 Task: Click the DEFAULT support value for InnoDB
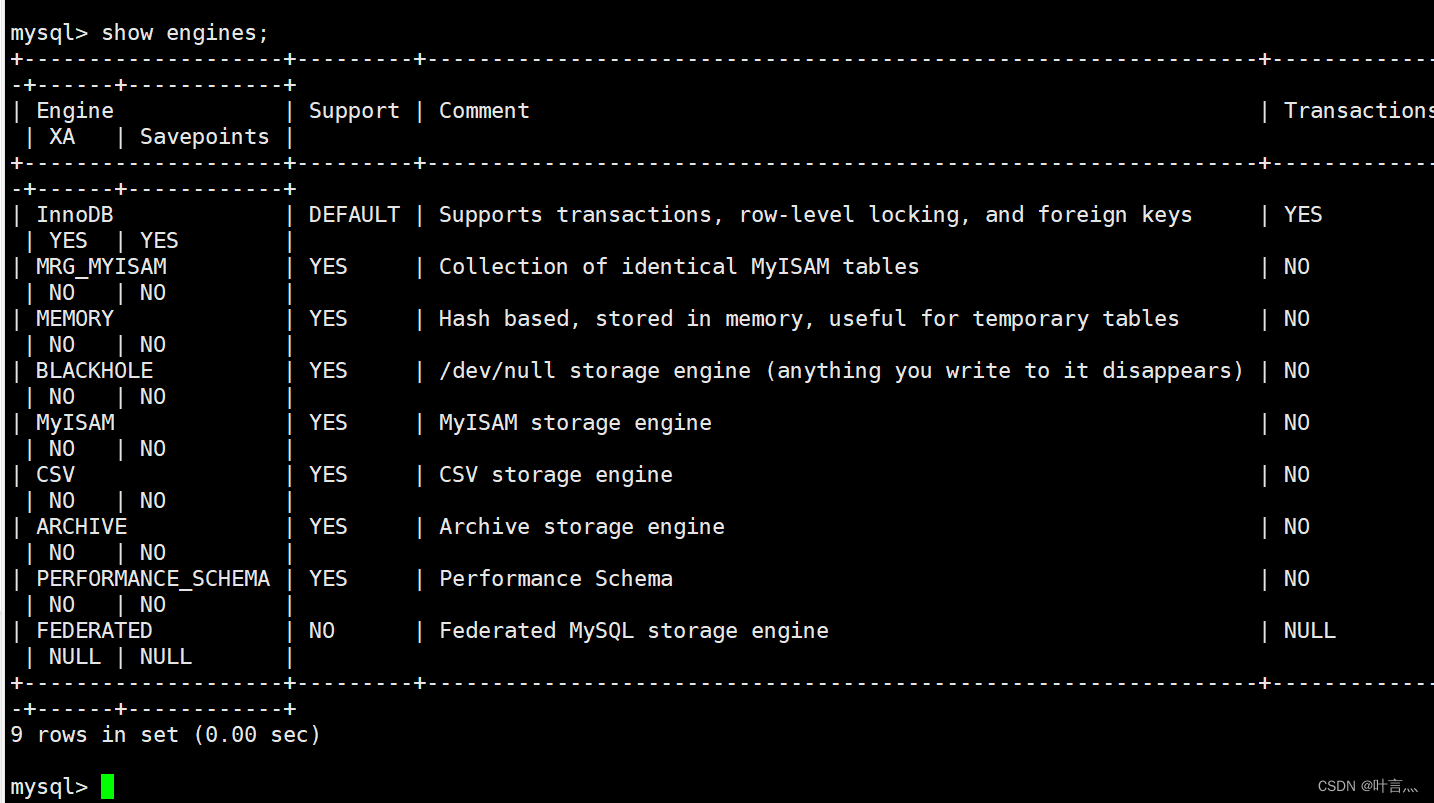[x=354, y=215]
